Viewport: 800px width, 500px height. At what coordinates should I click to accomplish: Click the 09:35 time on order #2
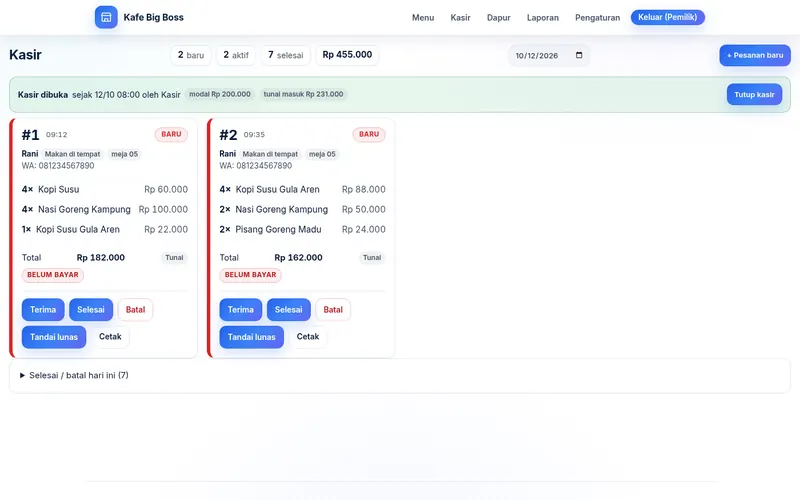tap(254, 135)
